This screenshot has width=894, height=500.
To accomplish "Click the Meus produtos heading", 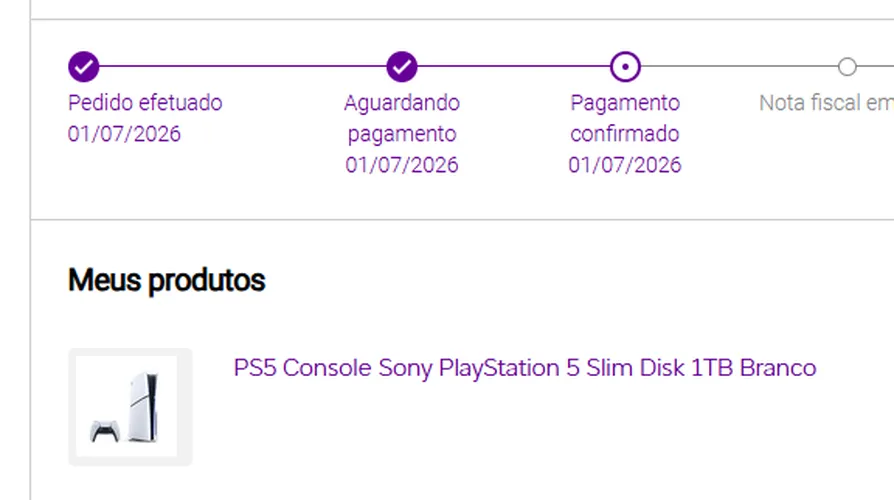I will 166,280.
